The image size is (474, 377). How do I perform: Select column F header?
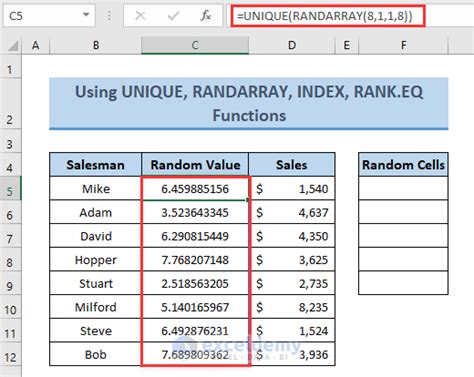coord(403,45)
